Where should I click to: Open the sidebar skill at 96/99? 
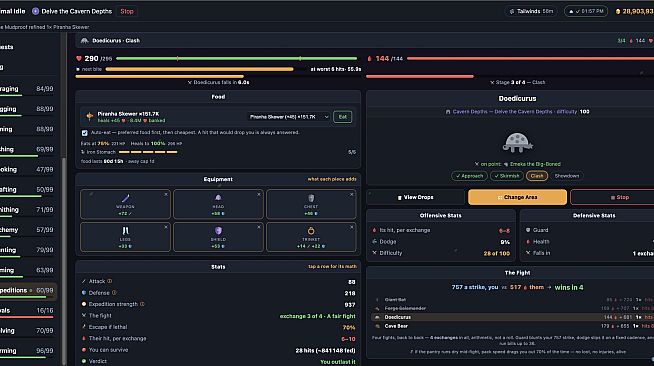pos(27,351)
